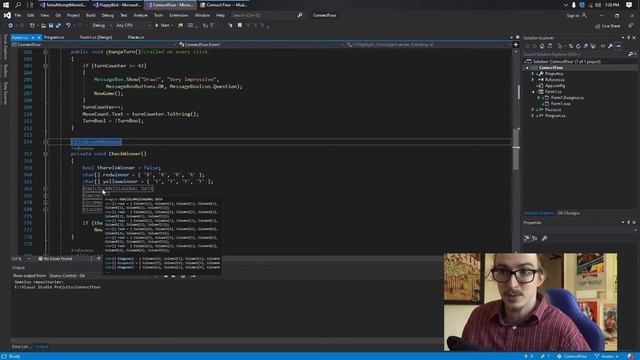Click the taskbar search magnifier icon
This screenshot has height=360, width=640.
click(18, 5)
